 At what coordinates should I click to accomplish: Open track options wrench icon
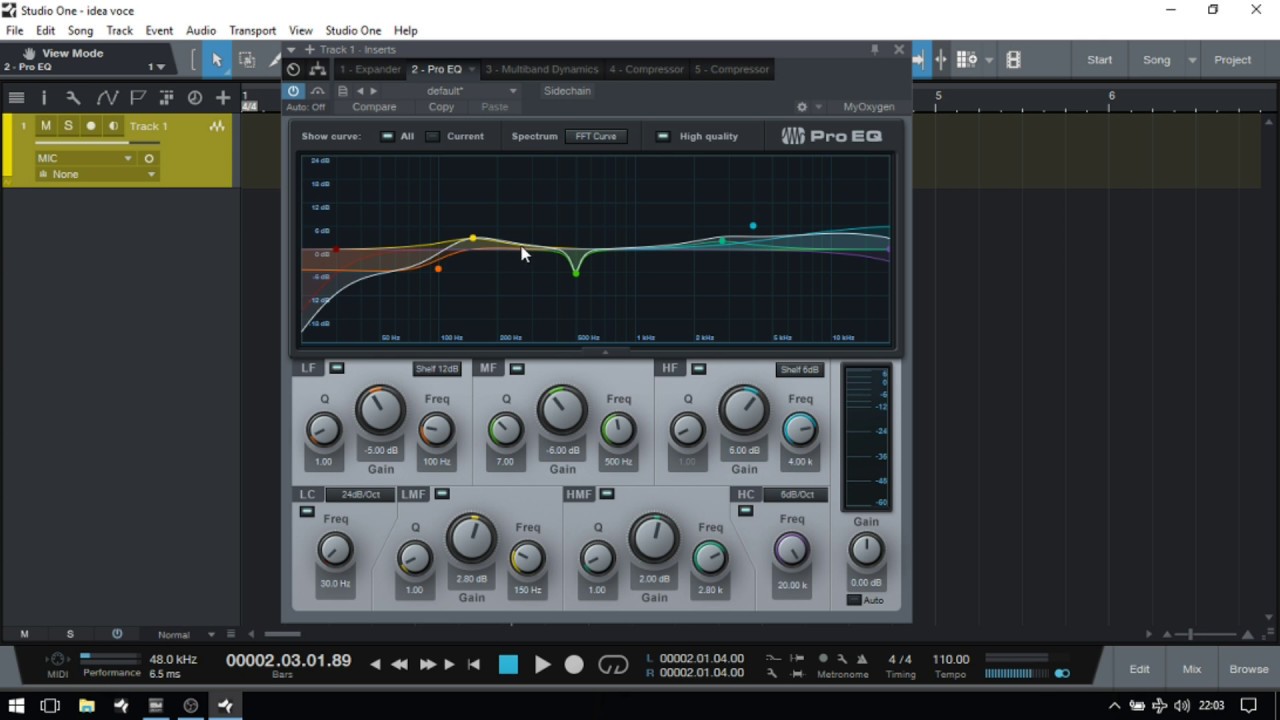(x=73, y=98)
